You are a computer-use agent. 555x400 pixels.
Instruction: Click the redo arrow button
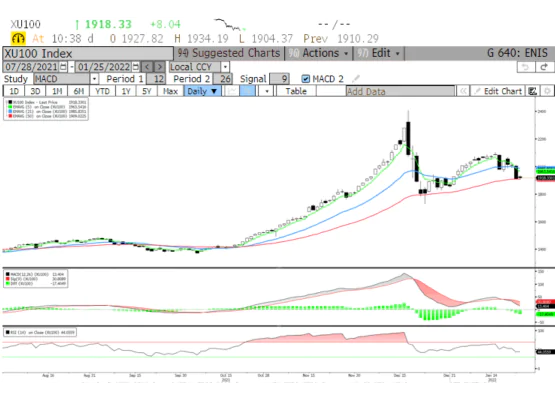click(544, 67)
